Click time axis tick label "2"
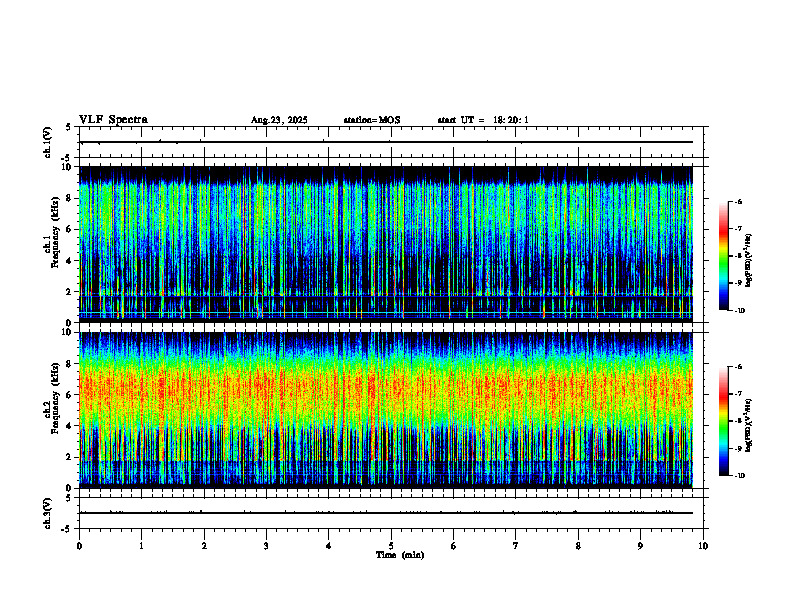The image size is (792, 612). tap(204, 546)
